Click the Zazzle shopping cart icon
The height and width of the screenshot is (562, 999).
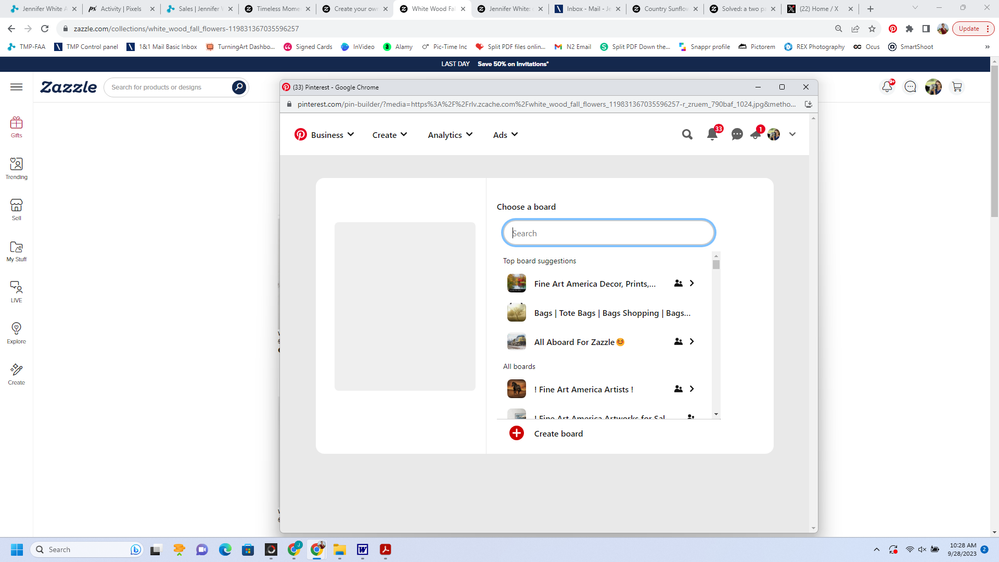click(x=957, y=87)
